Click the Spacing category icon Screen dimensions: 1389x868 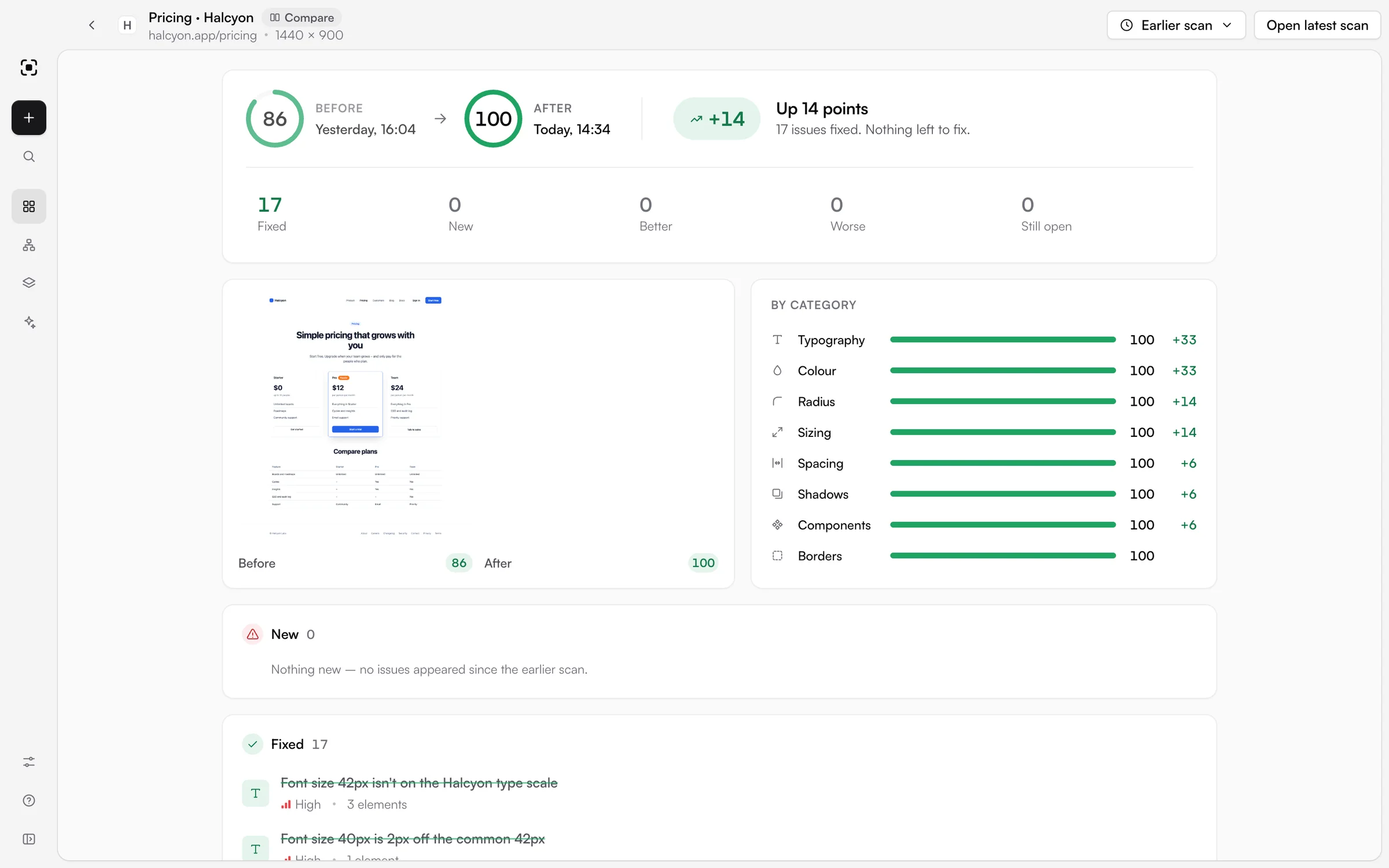click(x=777, y=463)
